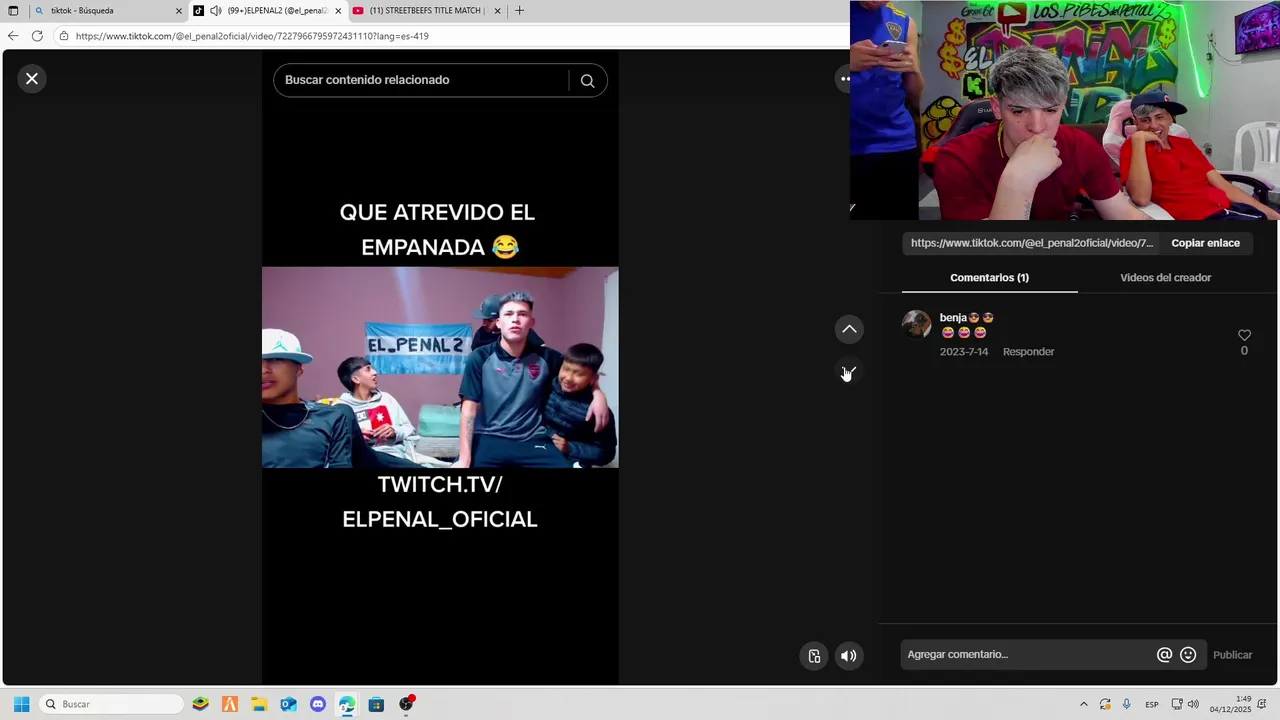
Task: Open system volume from tray speaker
Action: [1193, 704]
